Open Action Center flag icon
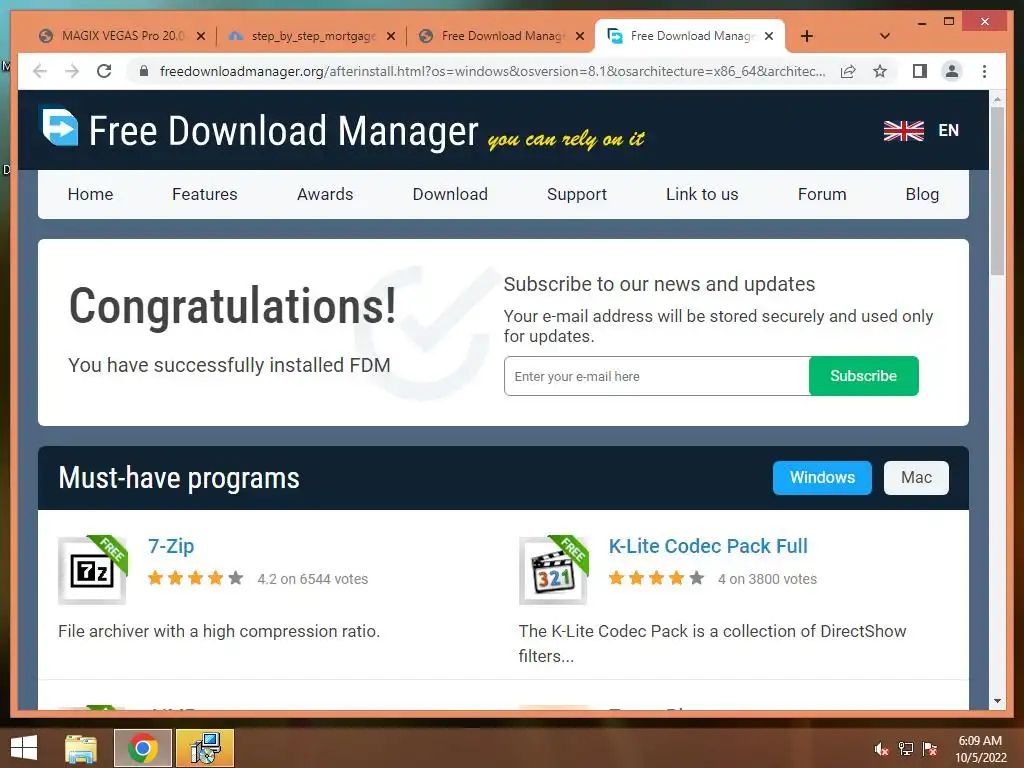1024x768 pixels. [x=930, y=749]
